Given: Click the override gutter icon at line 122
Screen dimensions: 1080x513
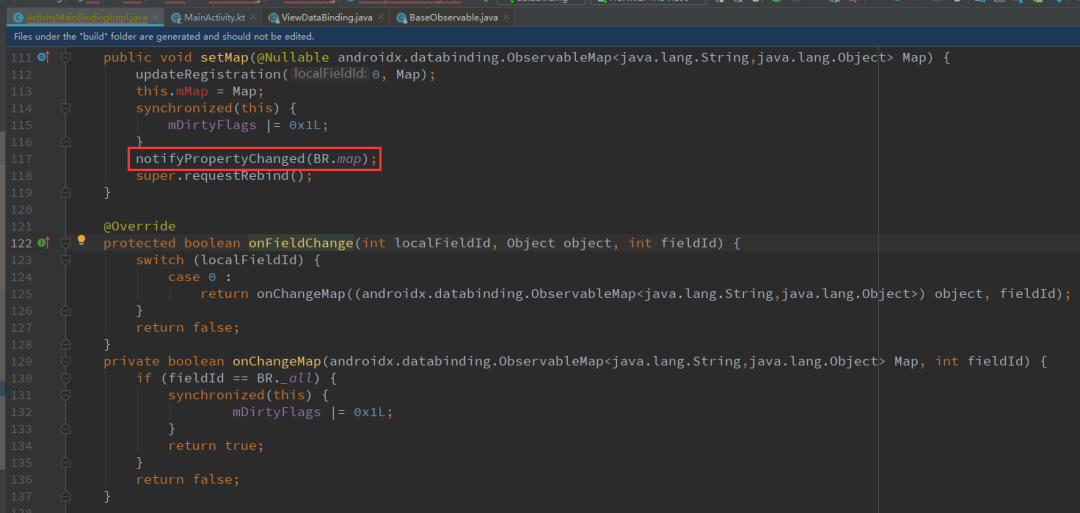Looking at the screenshot, I should coord(43,243).
